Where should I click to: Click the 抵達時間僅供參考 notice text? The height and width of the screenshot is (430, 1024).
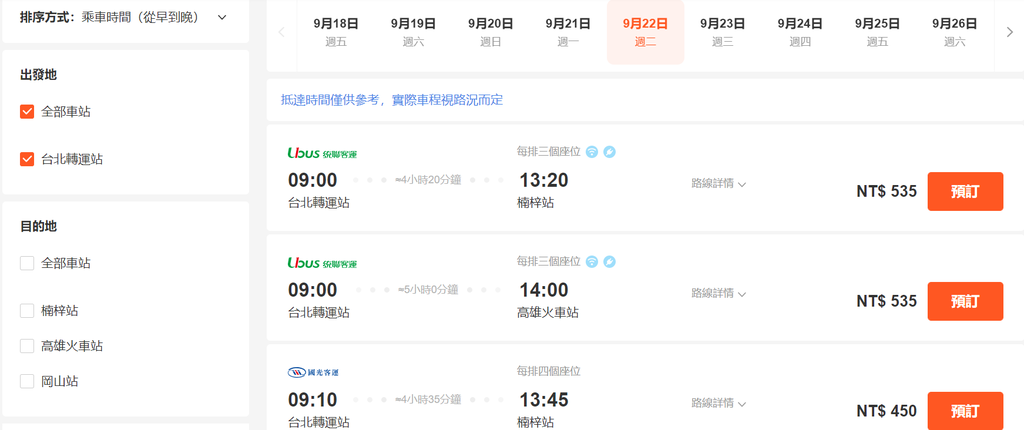[x=392, y=101]
